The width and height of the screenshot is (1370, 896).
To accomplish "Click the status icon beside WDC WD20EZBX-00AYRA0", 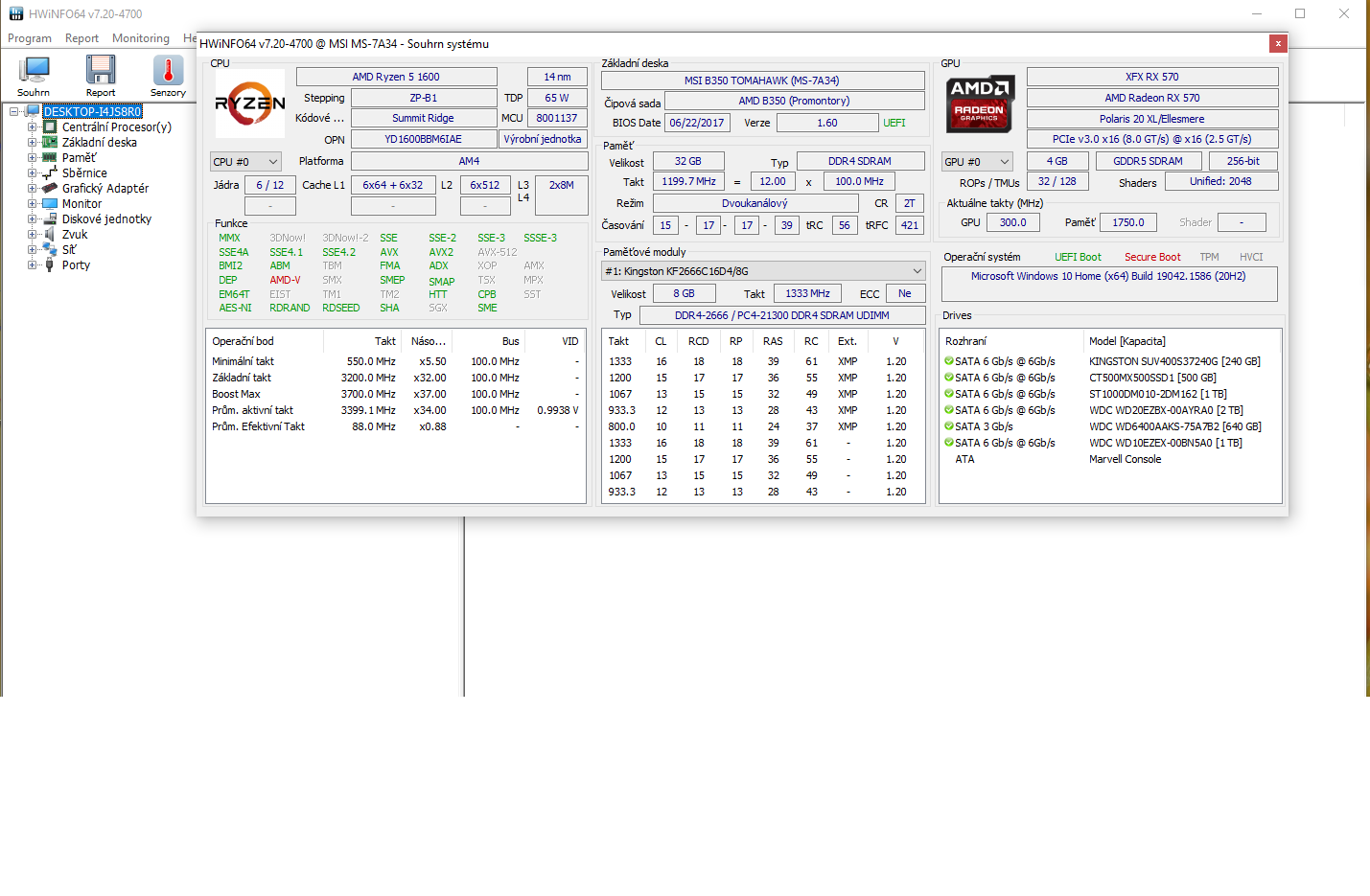I will point(949,410).
